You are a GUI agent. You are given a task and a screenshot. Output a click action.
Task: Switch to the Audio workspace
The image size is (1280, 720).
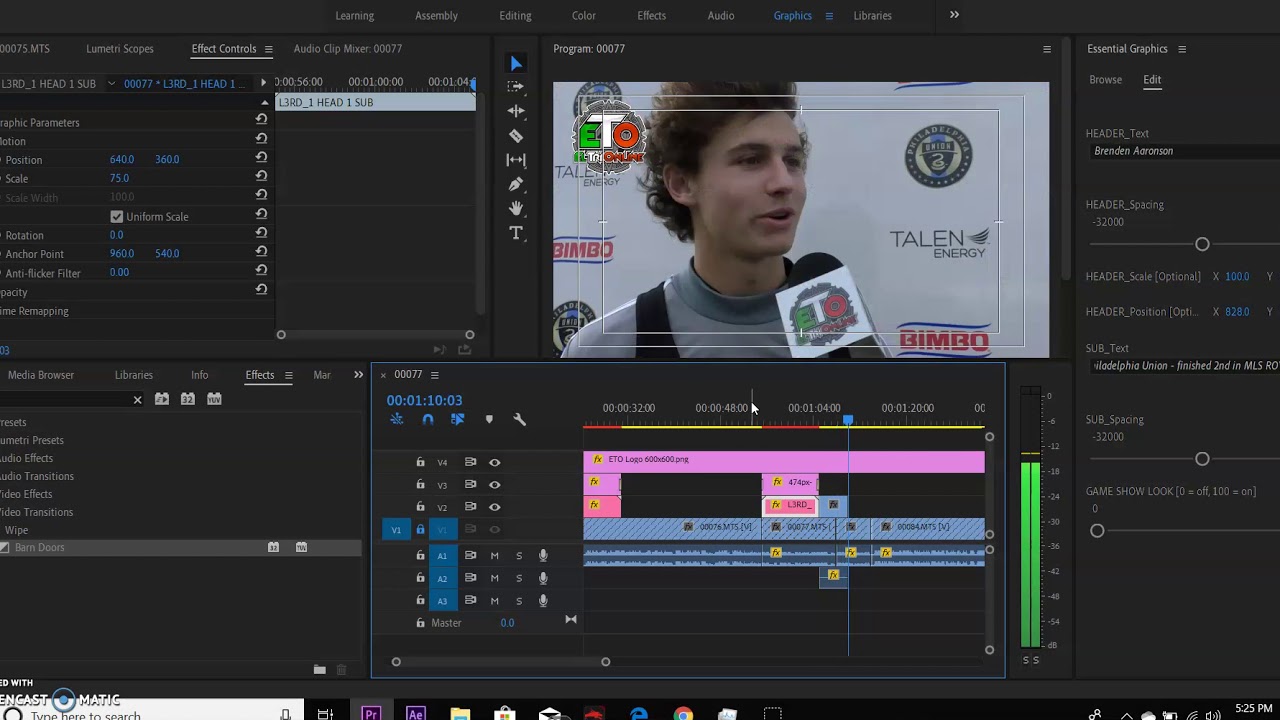point(721,16)
